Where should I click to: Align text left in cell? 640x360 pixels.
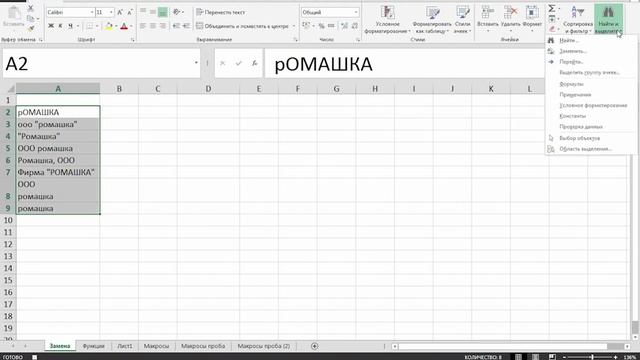point(143,26)
